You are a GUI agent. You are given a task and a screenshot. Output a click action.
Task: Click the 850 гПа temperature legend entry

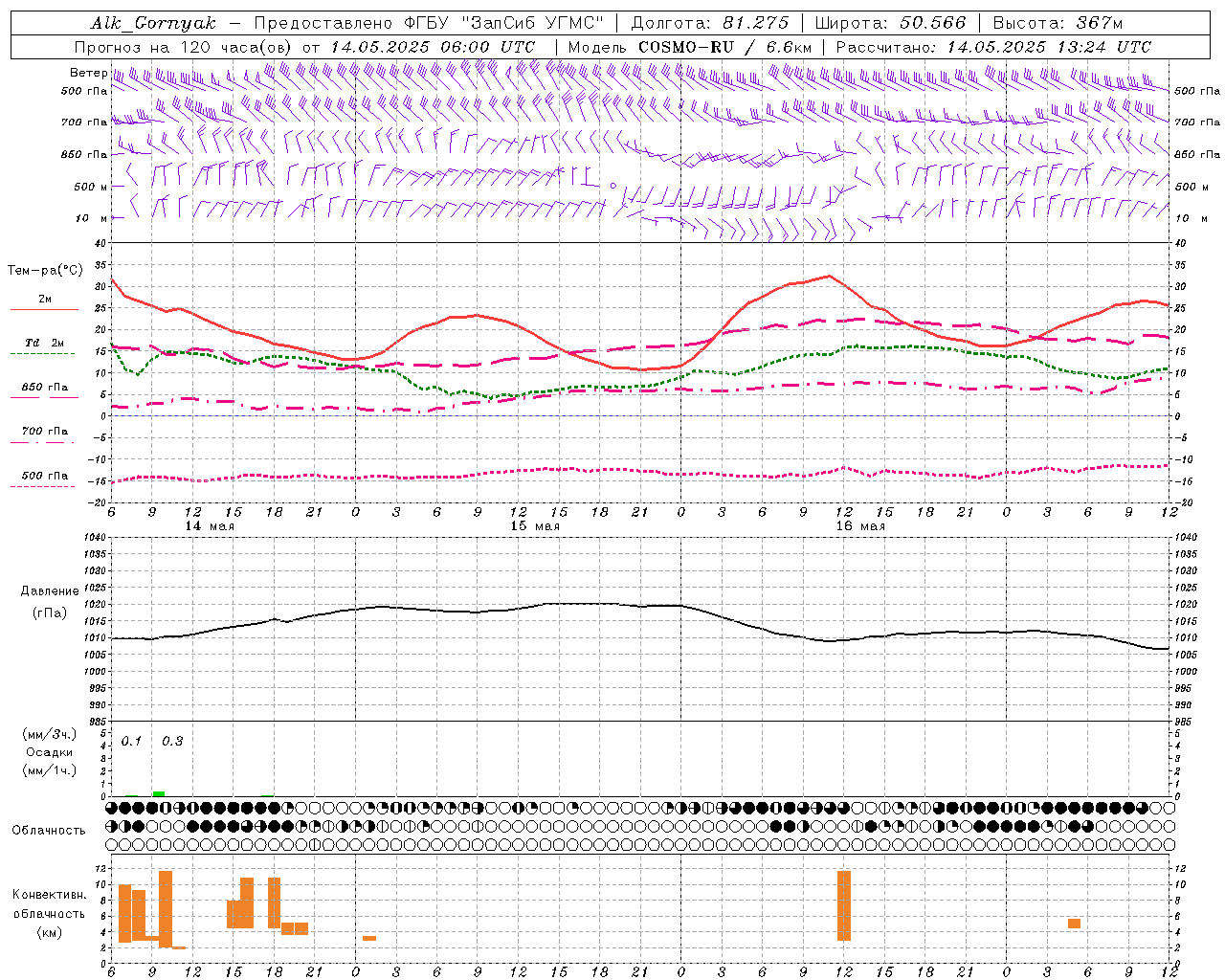coord(45,388)
